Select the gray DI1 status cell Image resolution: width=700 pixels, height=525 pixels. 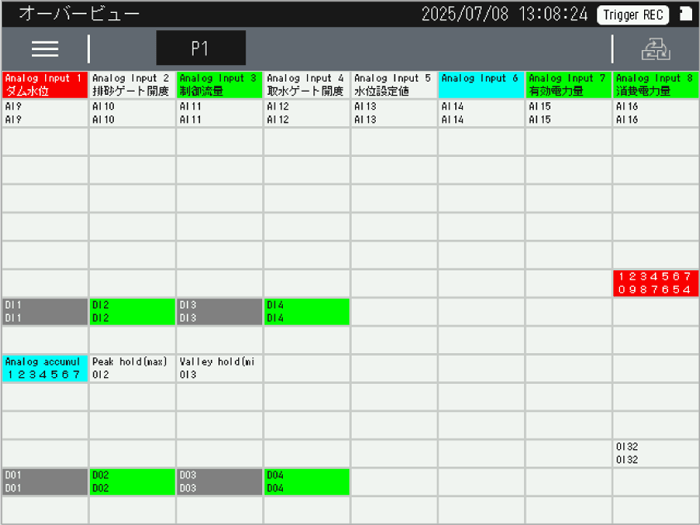tap(45, 311)
